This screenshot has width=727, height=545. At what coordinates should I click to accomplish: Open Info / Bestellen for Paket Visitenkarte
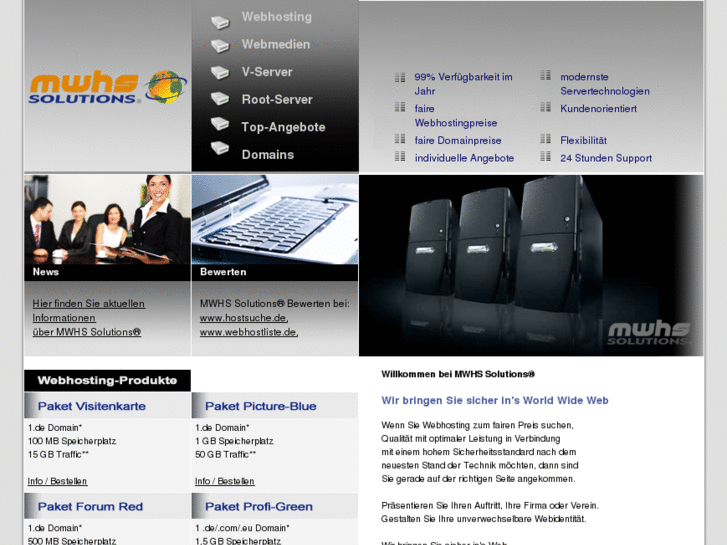(x=57, y=481)
